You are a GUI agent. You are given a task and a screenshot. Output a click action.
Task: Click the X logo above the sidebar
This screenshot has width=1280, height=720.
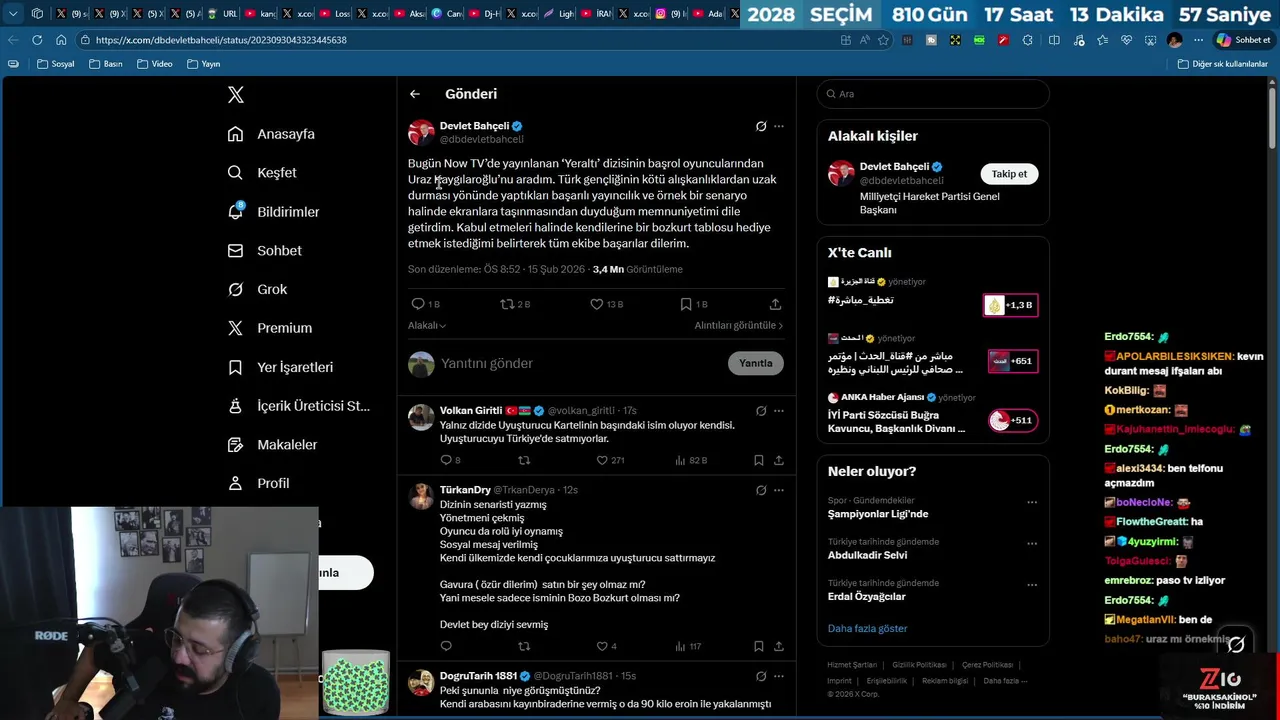pos(236,95)
